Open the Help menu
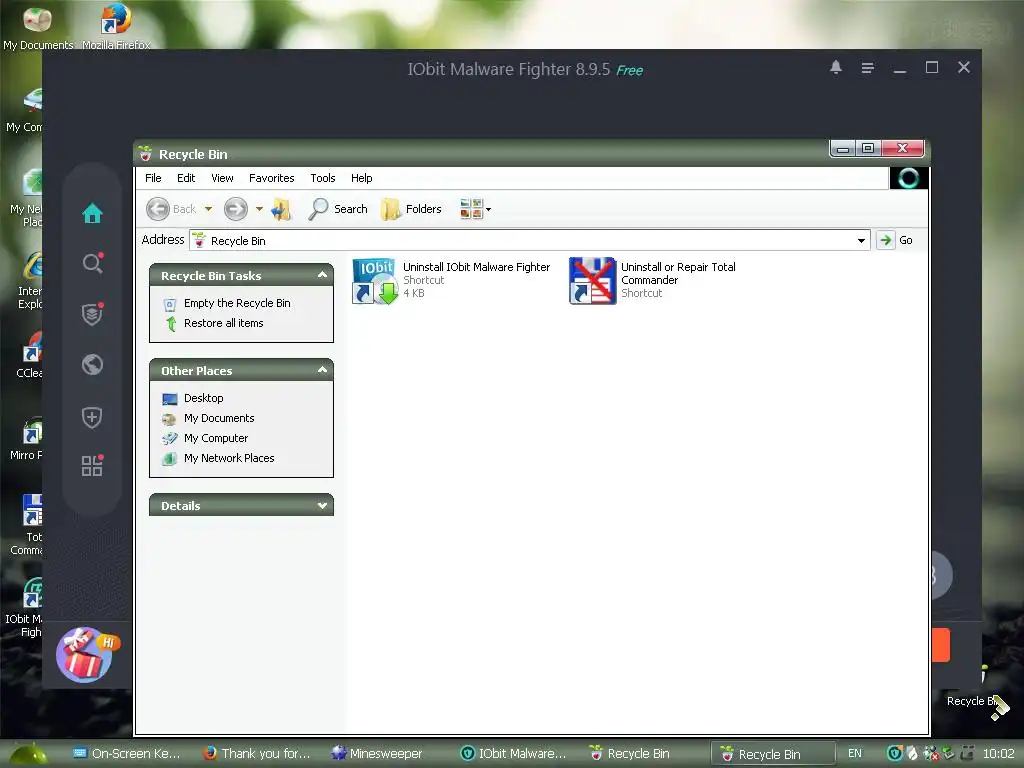The image size is (1024, 768). tap(361, 178)
